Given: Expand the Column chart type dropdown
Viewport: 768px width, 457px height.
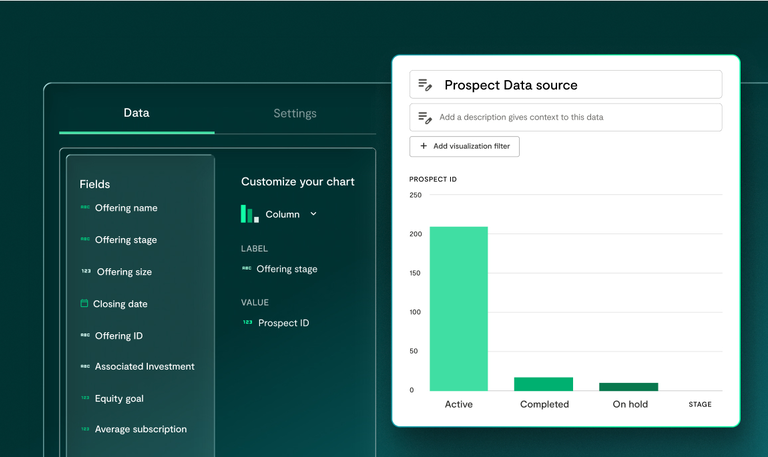Looking at the screenshot, I should (313, 214).
